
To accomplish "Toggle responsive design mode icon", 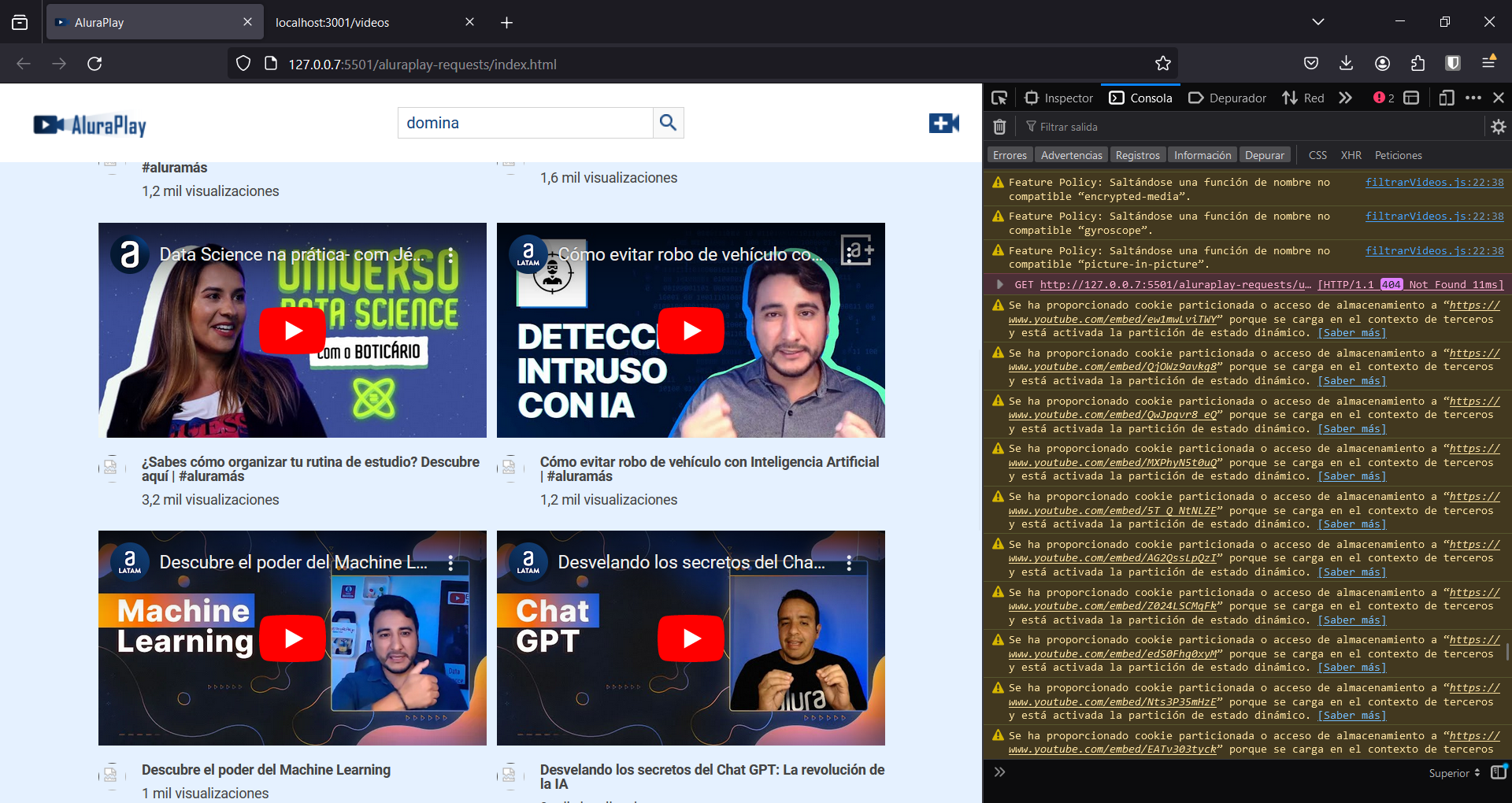I will (x=1447, y=98).
